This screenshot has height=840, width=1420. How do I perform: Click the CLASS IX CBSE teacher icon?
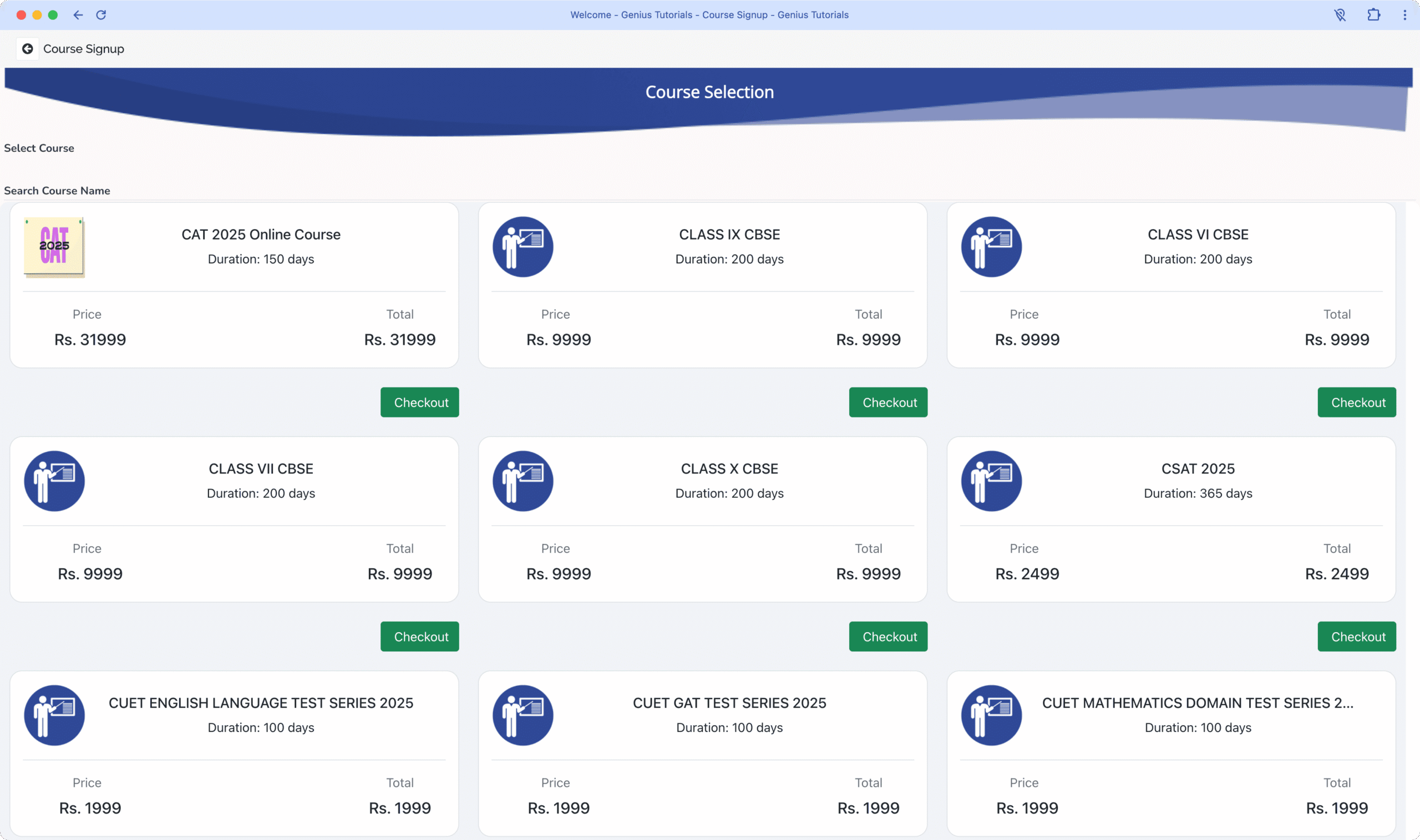(x=523, y=247)
